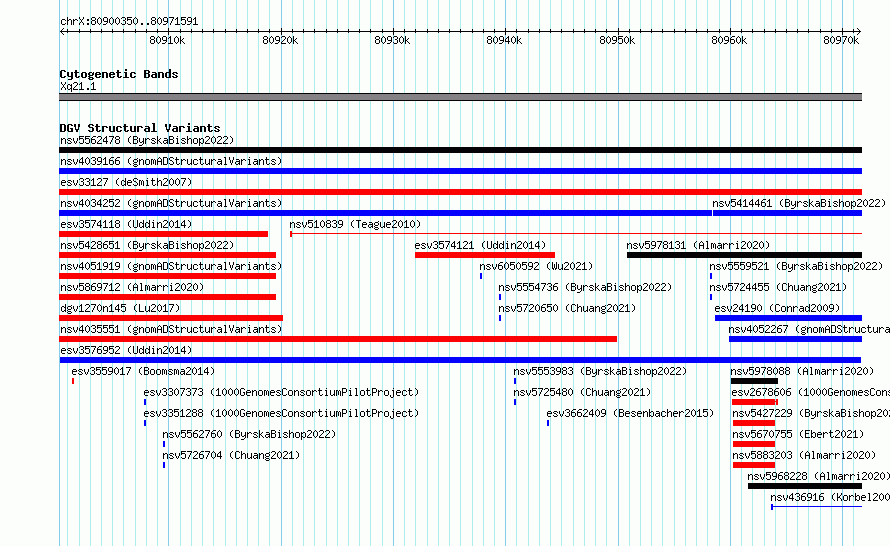Click the 80970k ruler position

(841, 40)
